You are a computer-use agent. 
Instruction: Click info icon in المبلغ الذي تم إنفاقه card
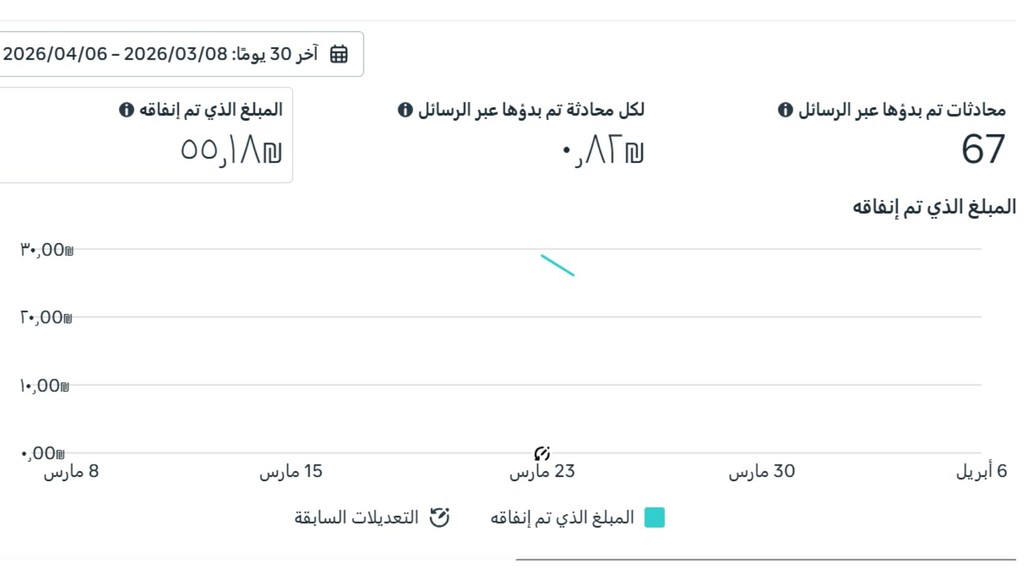(126, 110)
